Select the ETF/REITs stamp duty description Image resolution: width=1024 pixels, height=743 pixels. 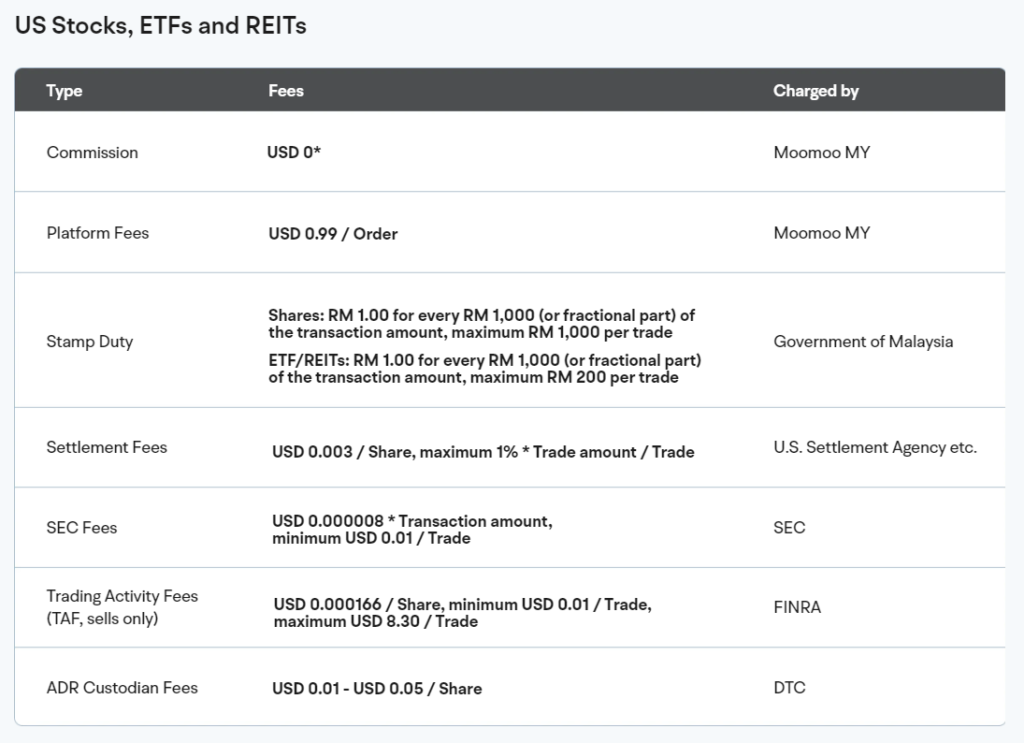485,369
